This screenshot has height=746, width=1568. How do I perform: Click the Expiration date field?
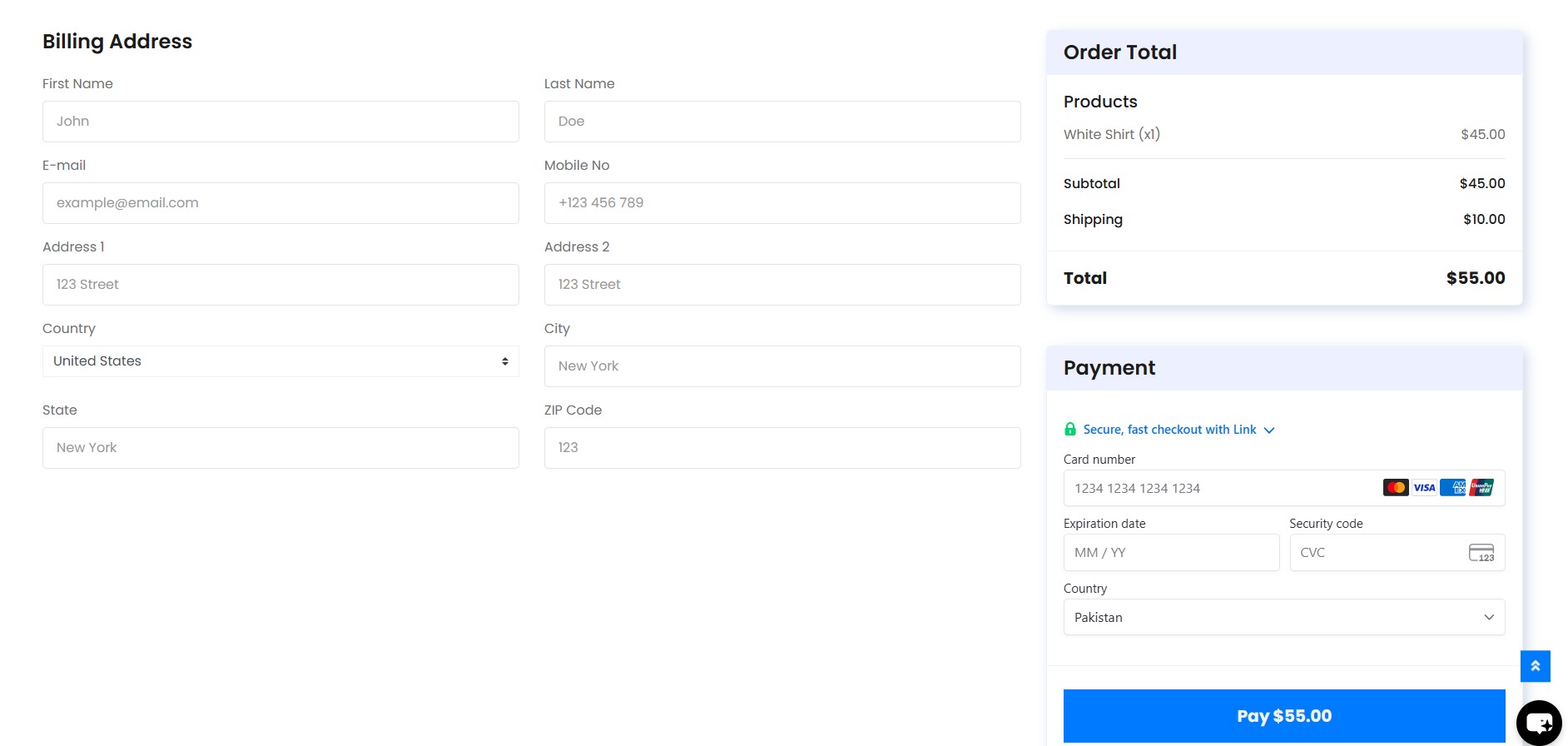1170,553
